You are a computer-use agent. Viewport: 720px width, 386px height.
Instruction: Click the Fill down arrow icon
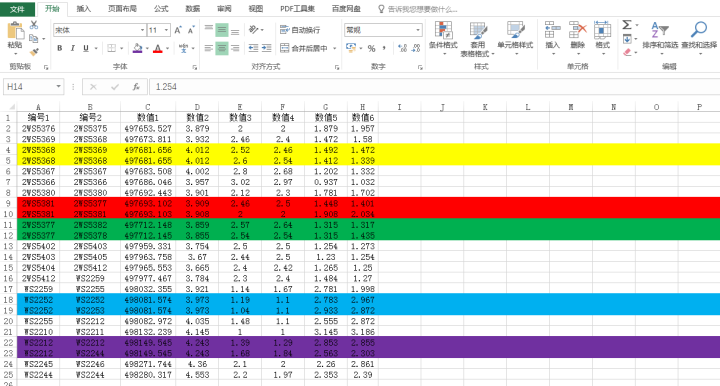point(627,39)
